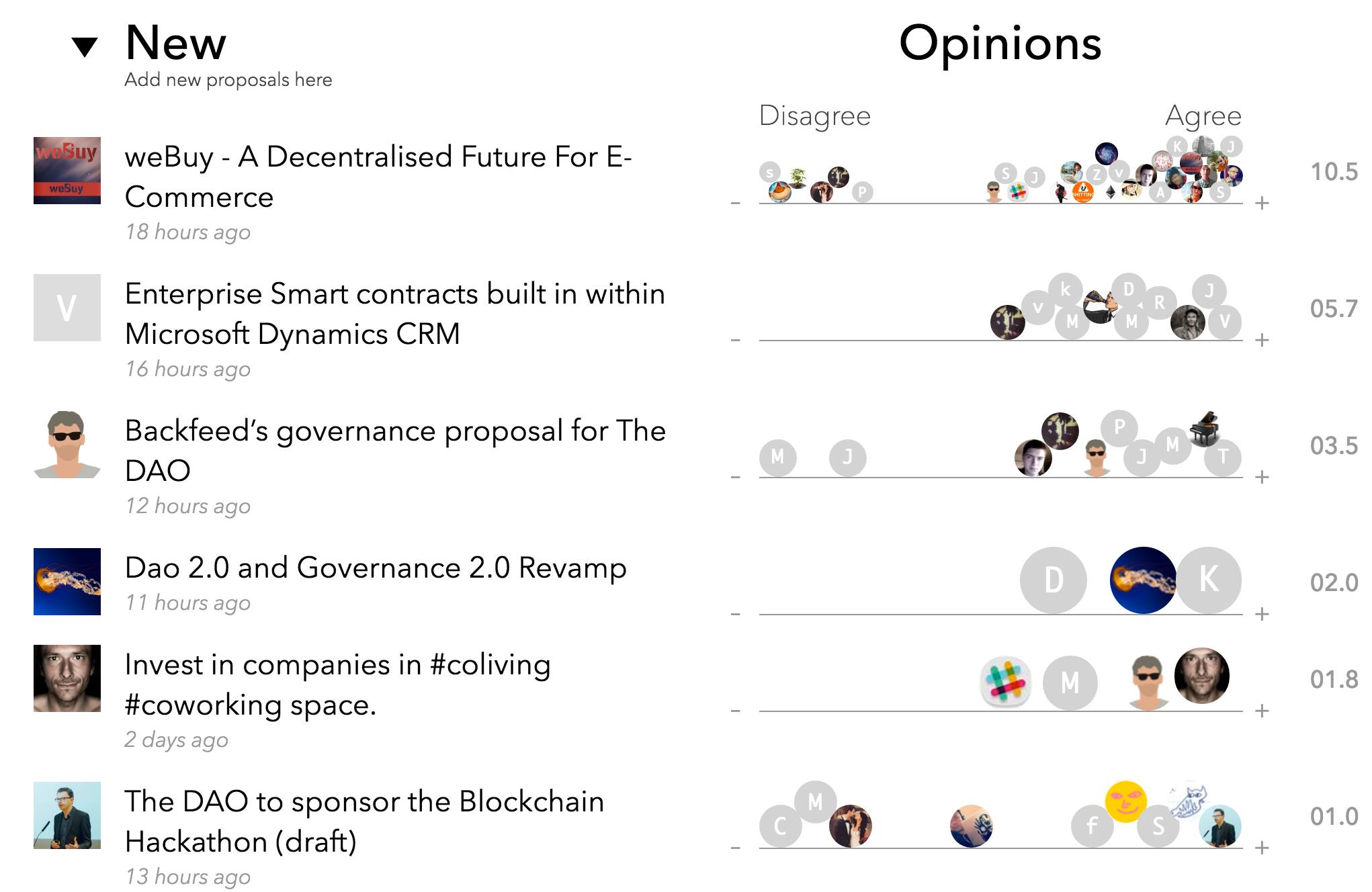
Task: Click the plus sign on weBuy opinion slider
Action: (1262, 204)
